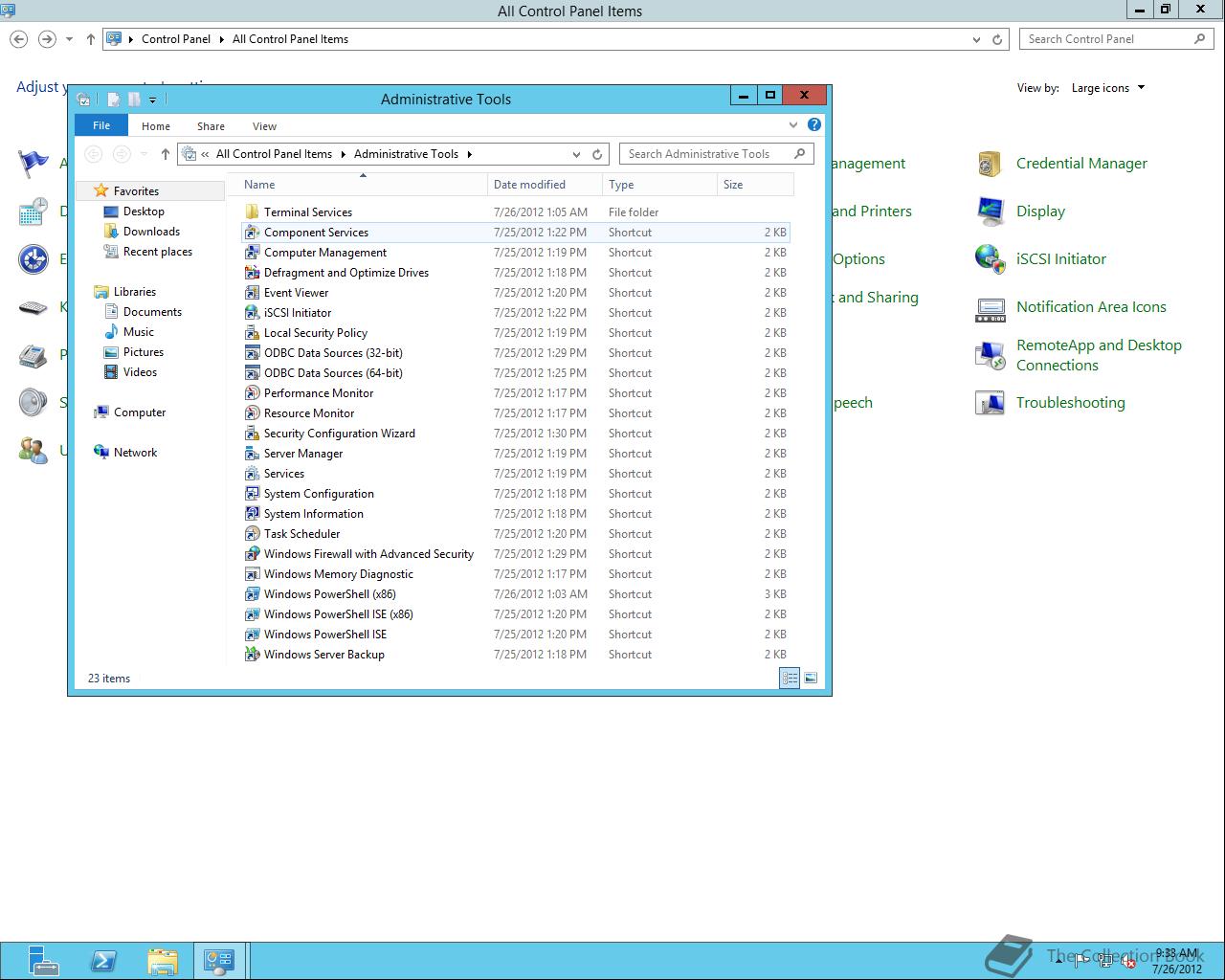The width and height of the screenshot is (1225, 980).
Task: Expand path arrow after Administrative Tools breadcrumb
Action: coord(469,154)
